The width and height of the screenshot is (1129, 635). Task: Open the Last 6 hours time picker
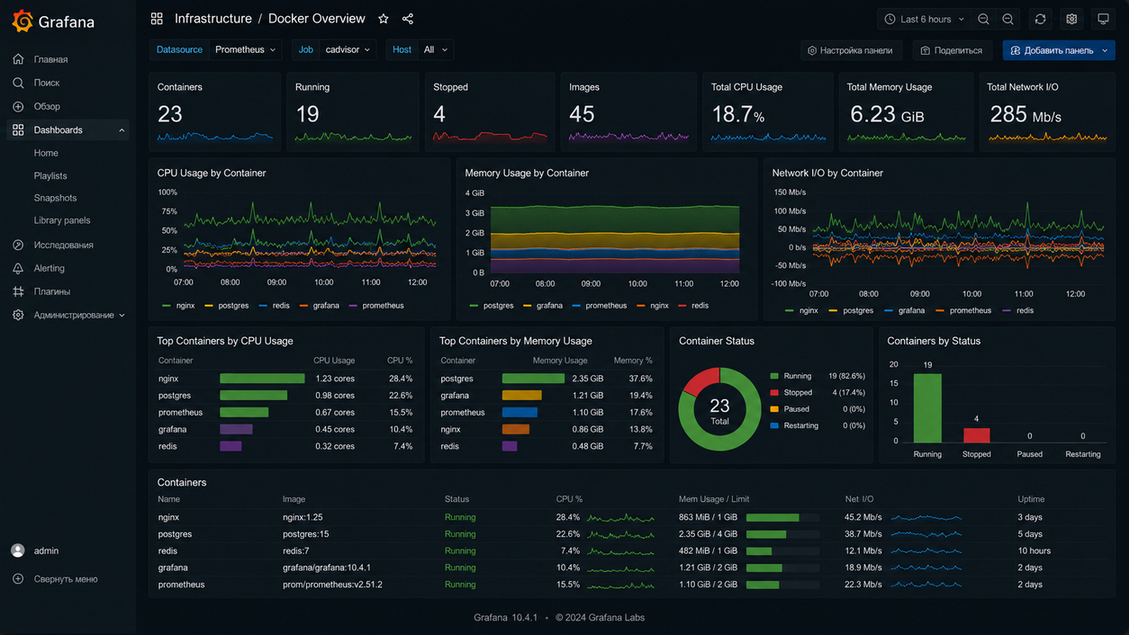pyautogui.click(x=925, y=19)
